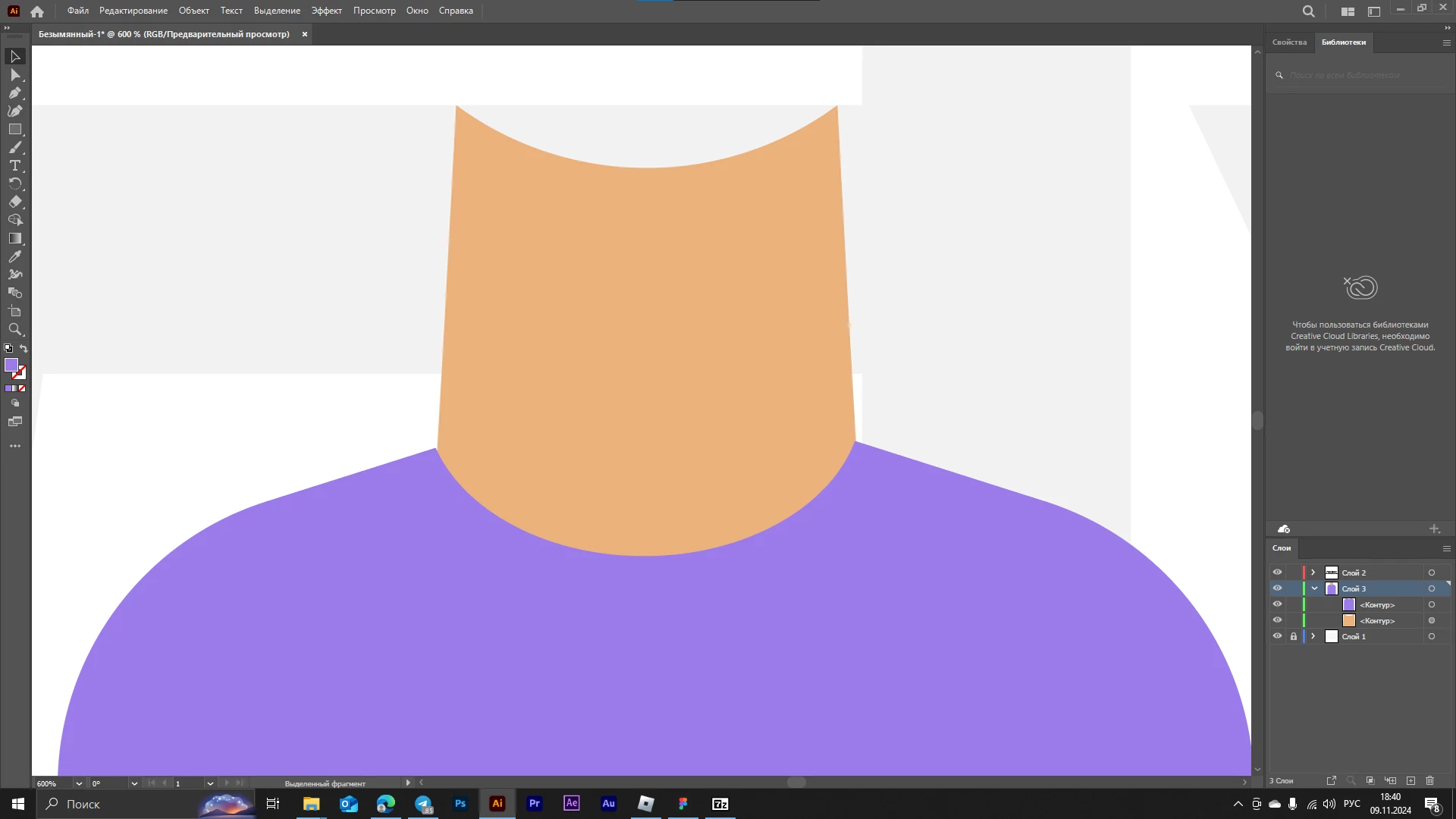Select the Zoom tool in toolbar
Viewport: 1456px width, 819px height.
pos(14,329)
